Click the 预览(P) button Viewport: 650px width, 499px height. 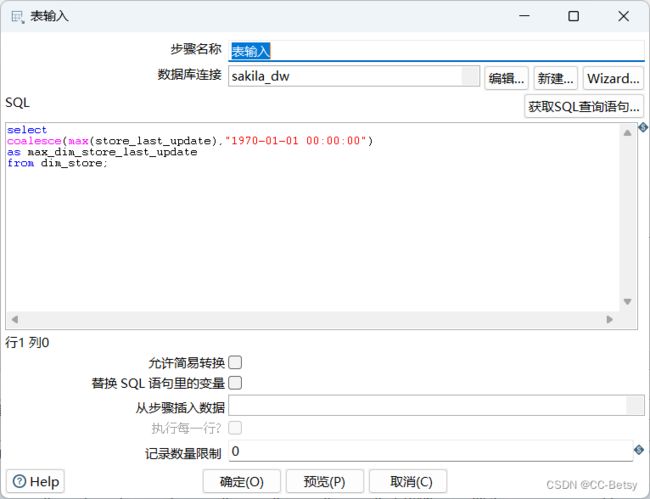[325, 482]
